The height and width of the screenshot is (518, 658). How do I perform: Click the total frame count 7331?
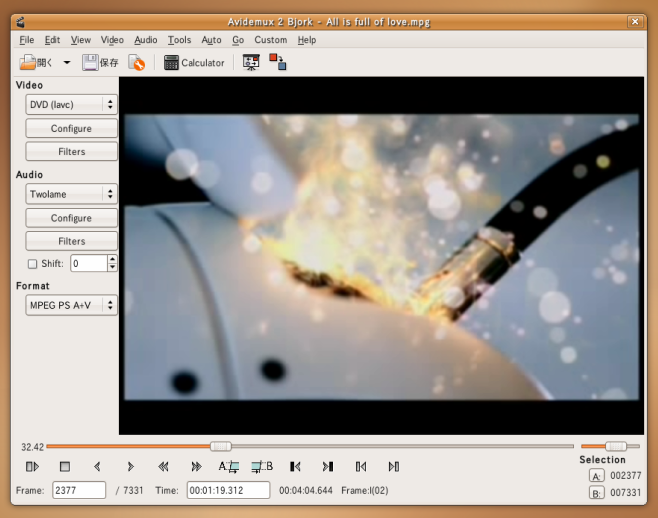[x=133, y=490]
